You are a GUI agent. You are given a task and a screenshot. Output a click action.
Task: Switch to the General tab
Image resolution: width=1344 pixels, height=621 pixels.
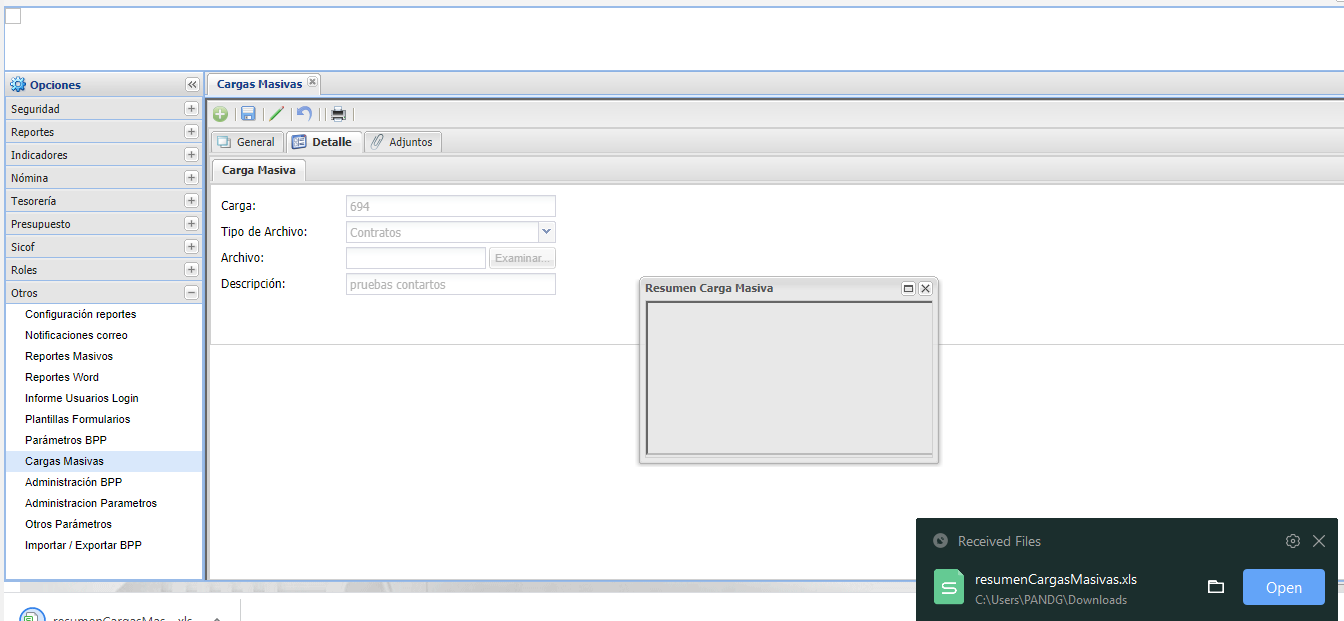click(246, 142)
